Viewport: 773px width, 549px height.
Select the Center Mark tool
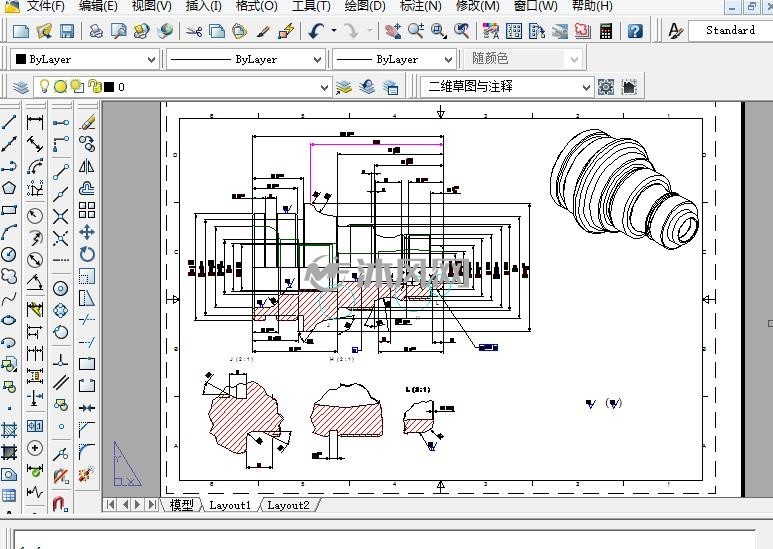pos(35,448)
